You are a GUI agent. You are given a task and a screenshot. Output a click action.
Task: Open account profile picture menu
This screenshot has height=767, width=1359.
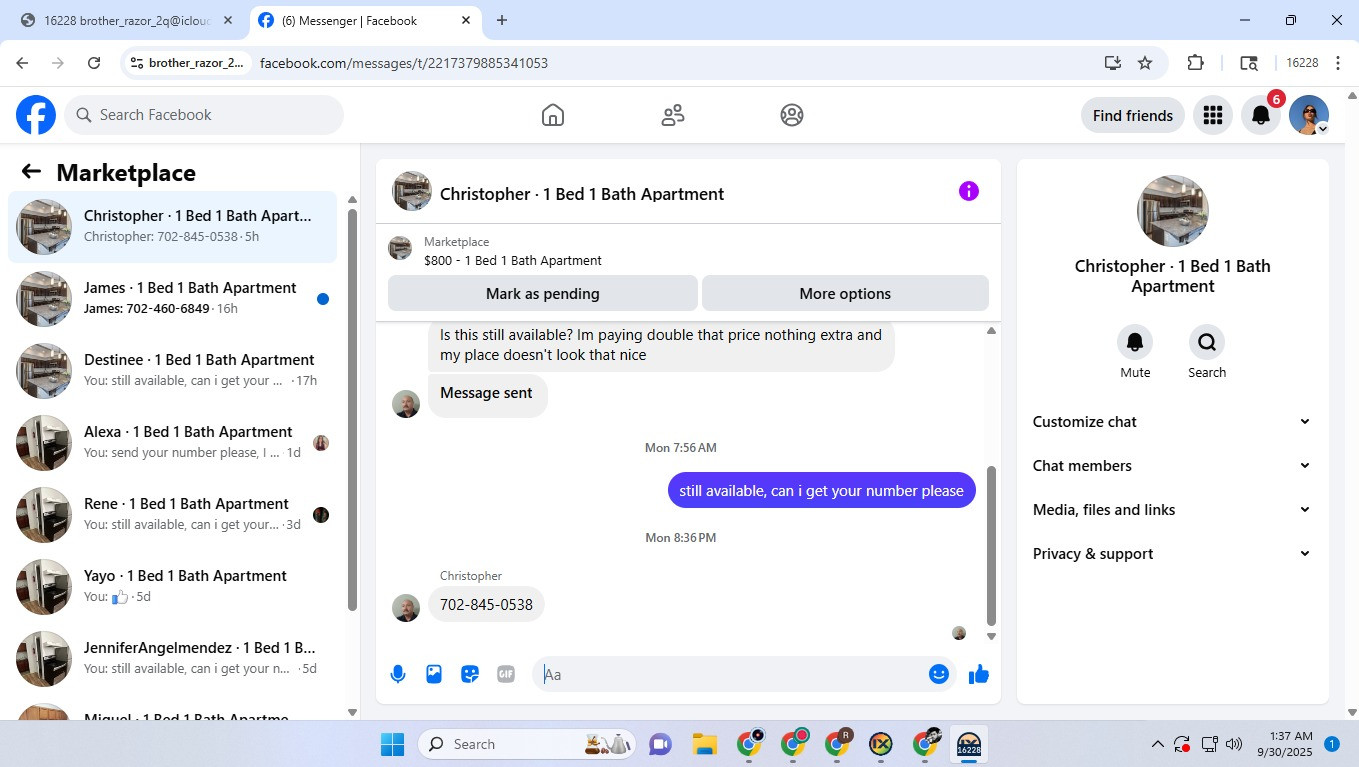tap(1309, 115)
